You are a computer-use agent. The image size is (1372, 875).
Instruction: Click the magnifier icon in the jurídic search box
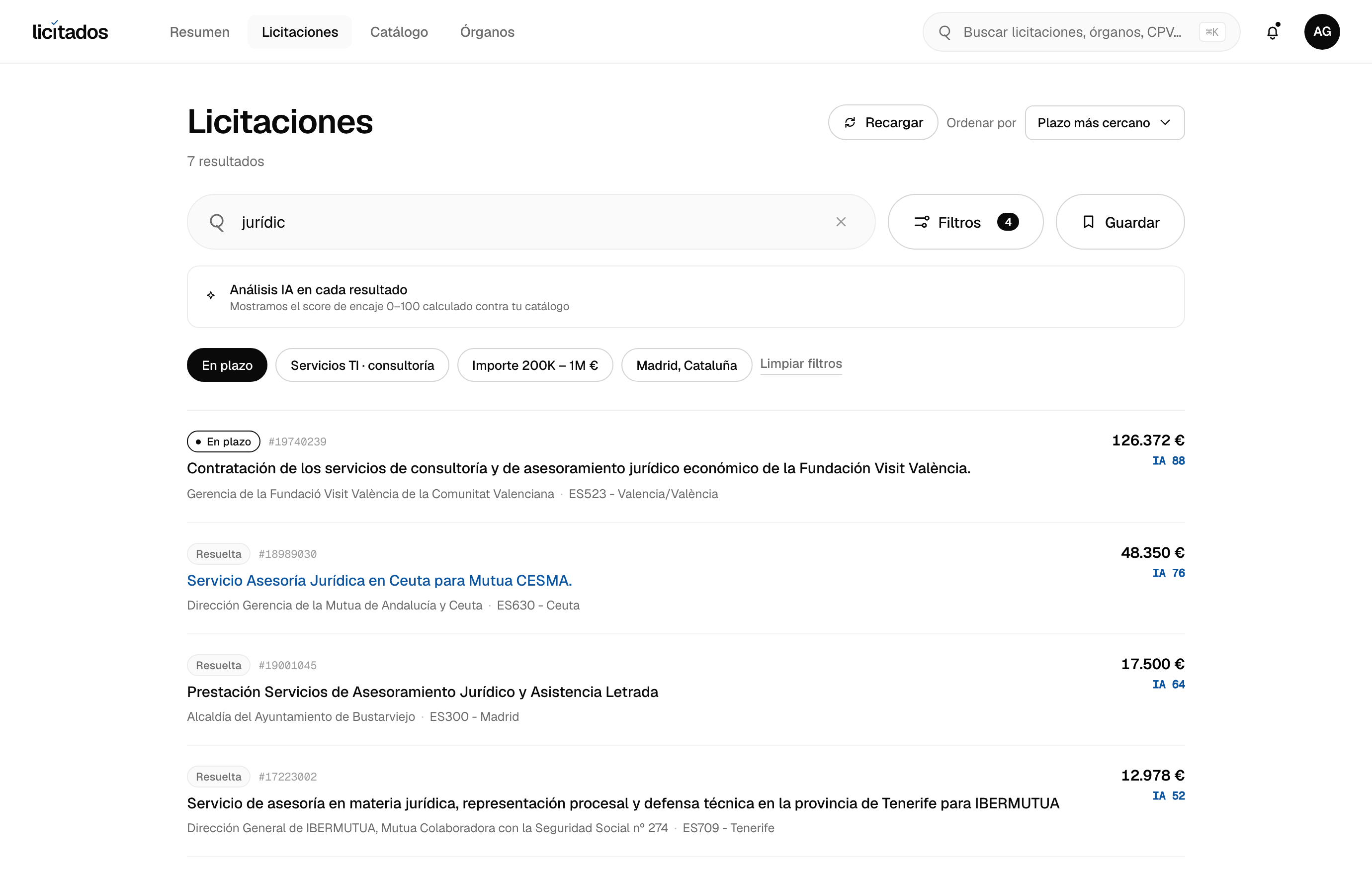(x=217, y=222)
